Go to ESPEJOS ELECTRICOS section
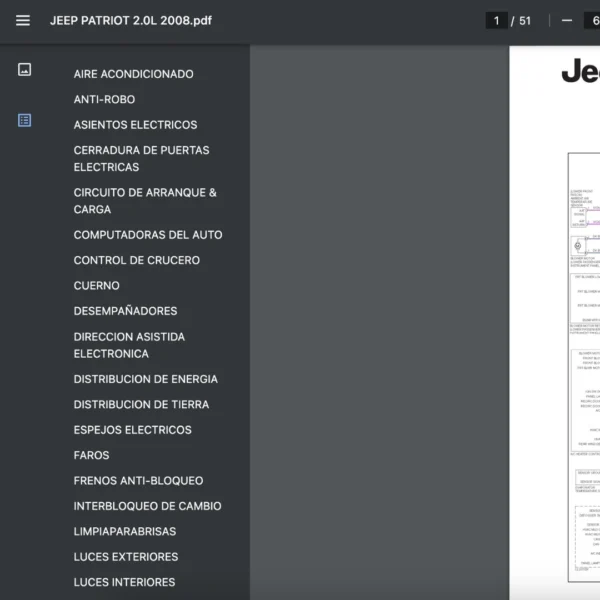 (x=132, y=430)
